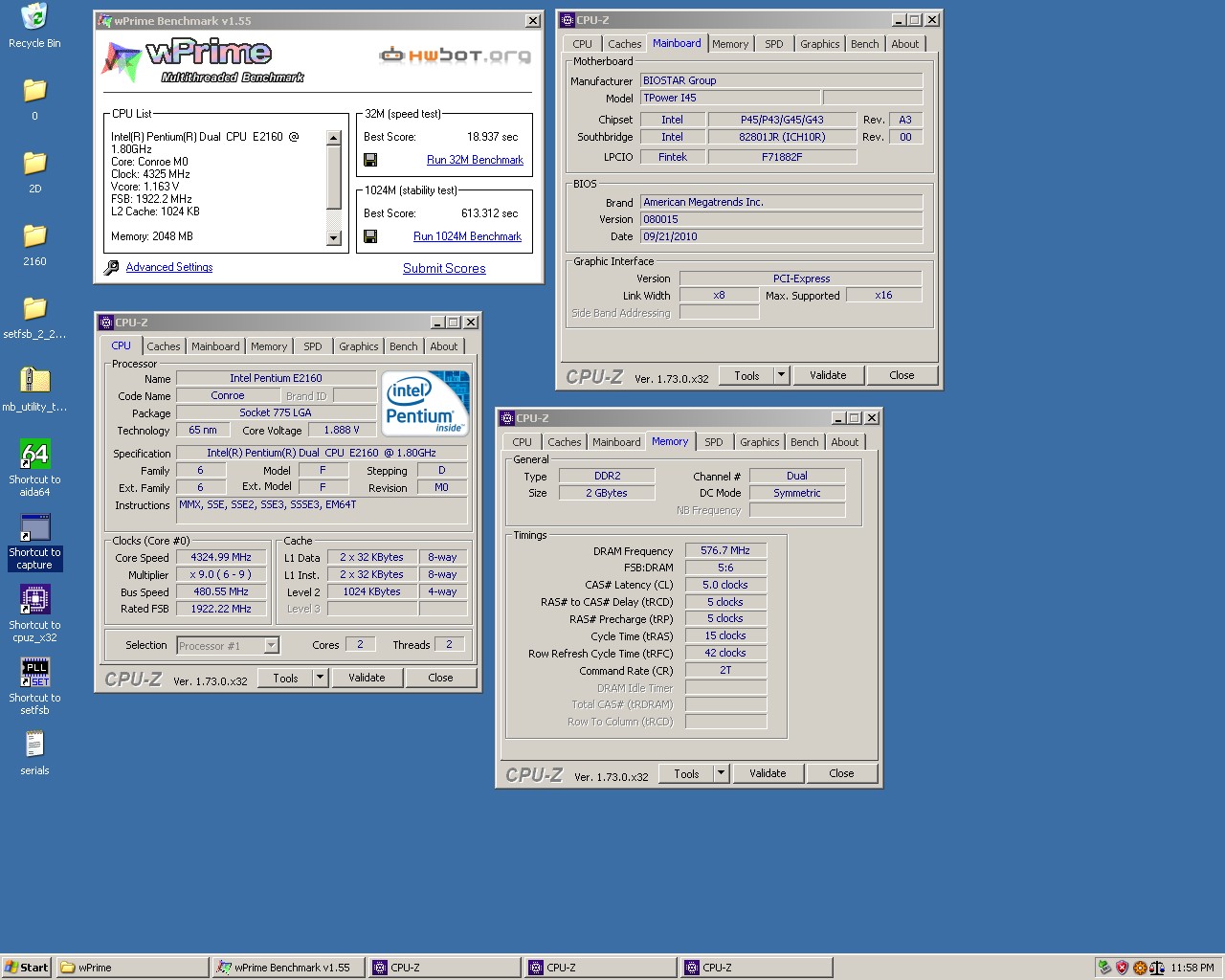
Task: Click Tools button in Memory CPU-Z window
Action: point(686,773)
